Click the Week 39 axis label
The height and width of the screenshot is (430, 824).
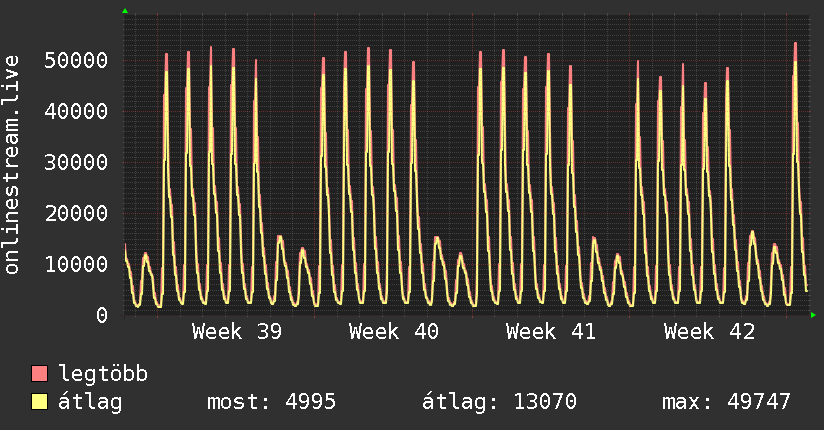(237, 332)
